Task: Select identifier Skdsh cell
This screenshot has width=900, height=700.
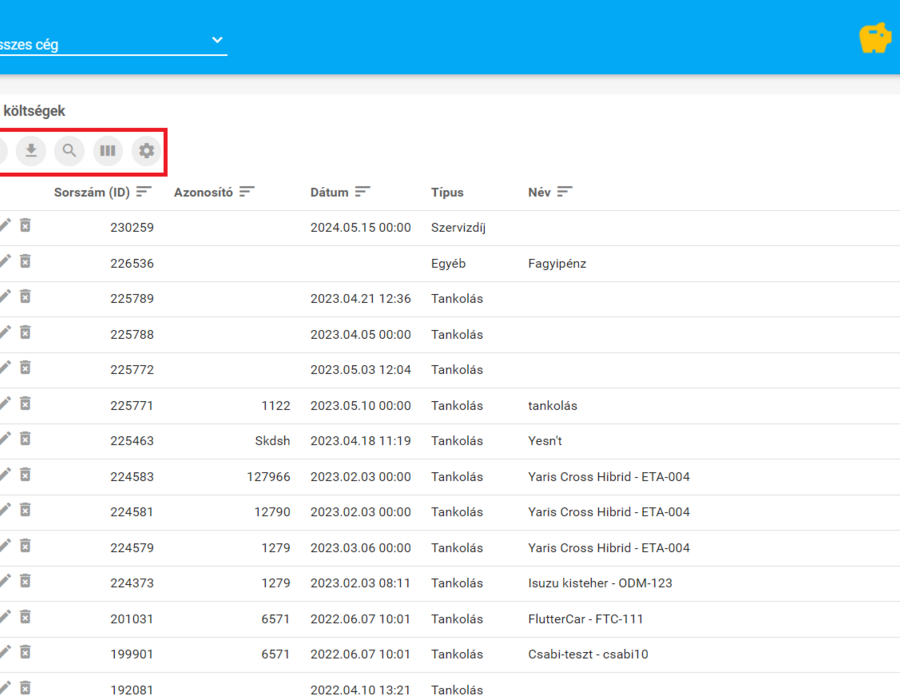Action: coord(273,441)
